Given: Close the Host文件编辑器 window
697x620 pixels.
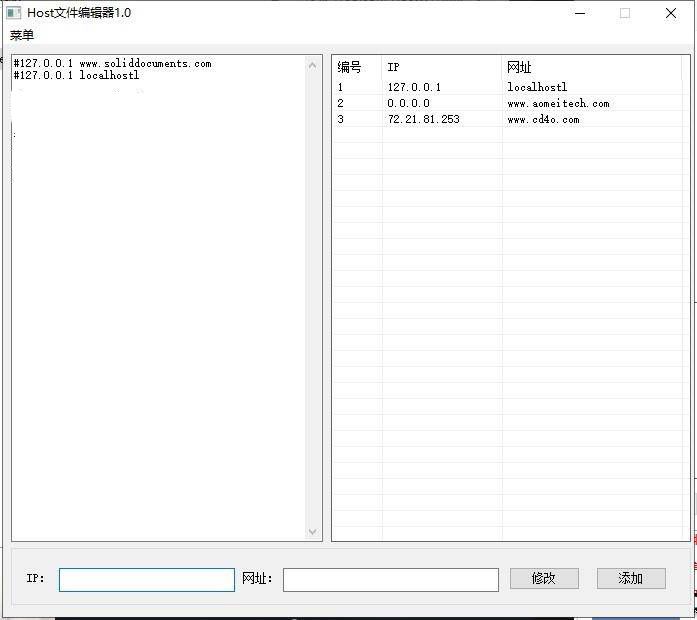Looking at the screenshot, I should (671, 13).
